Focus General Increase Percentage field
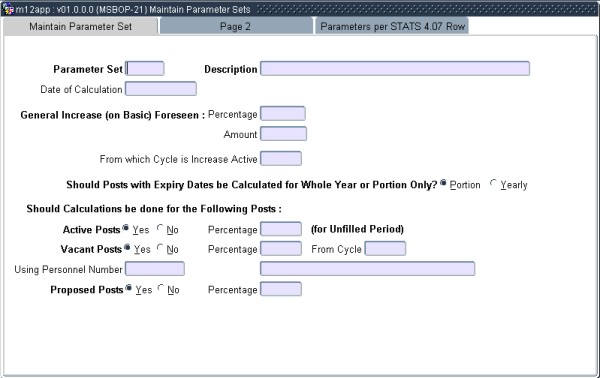This screenshot has height=378, width=600. point(283,114)
